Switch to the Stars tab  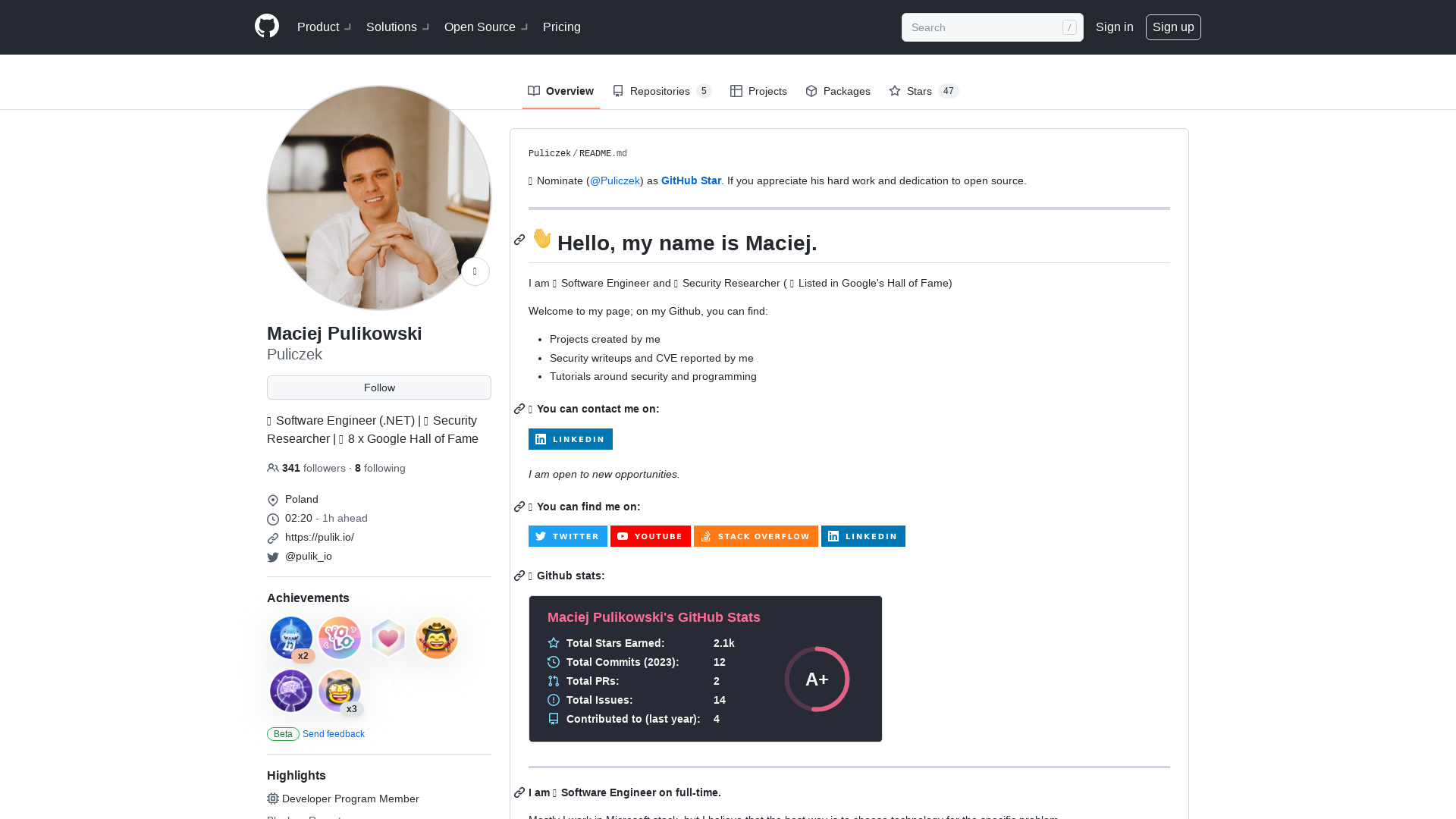click(924, 91)
